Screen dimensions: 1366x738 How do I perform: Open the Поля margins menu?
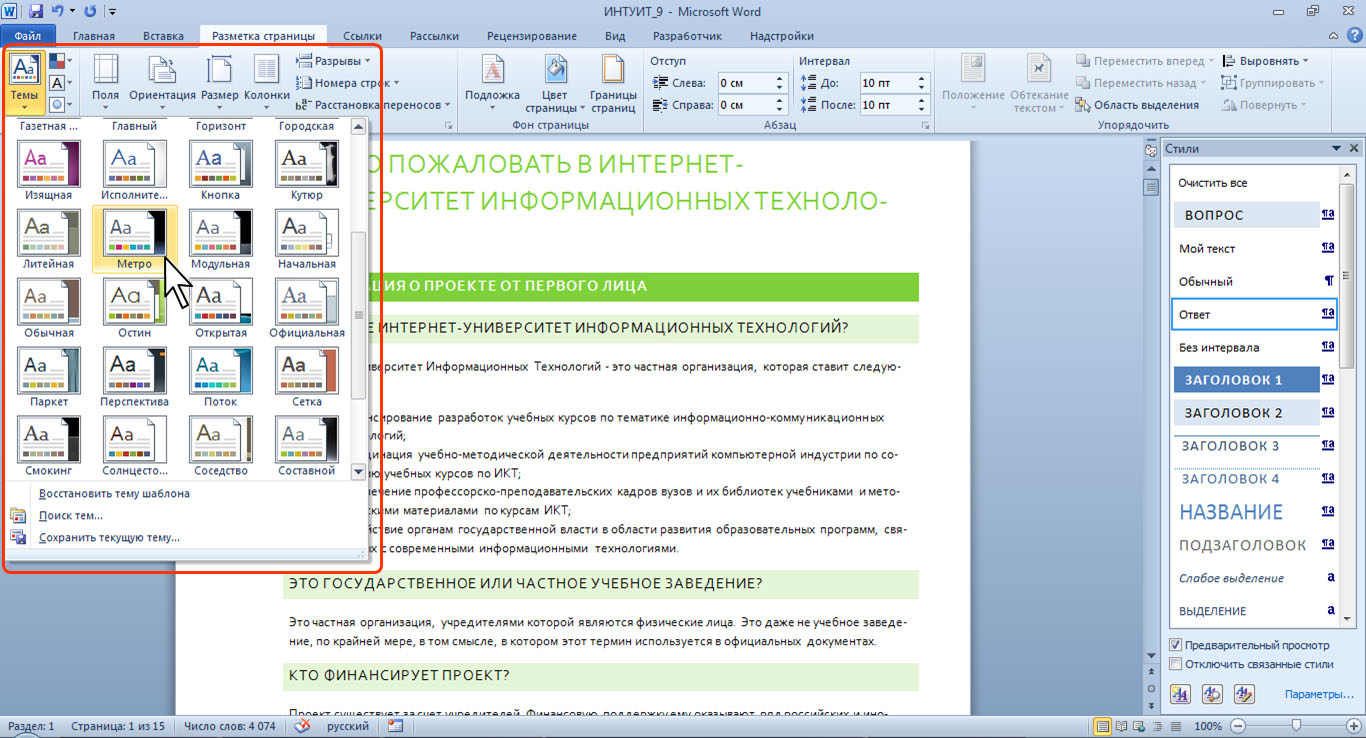coord(105,80)
